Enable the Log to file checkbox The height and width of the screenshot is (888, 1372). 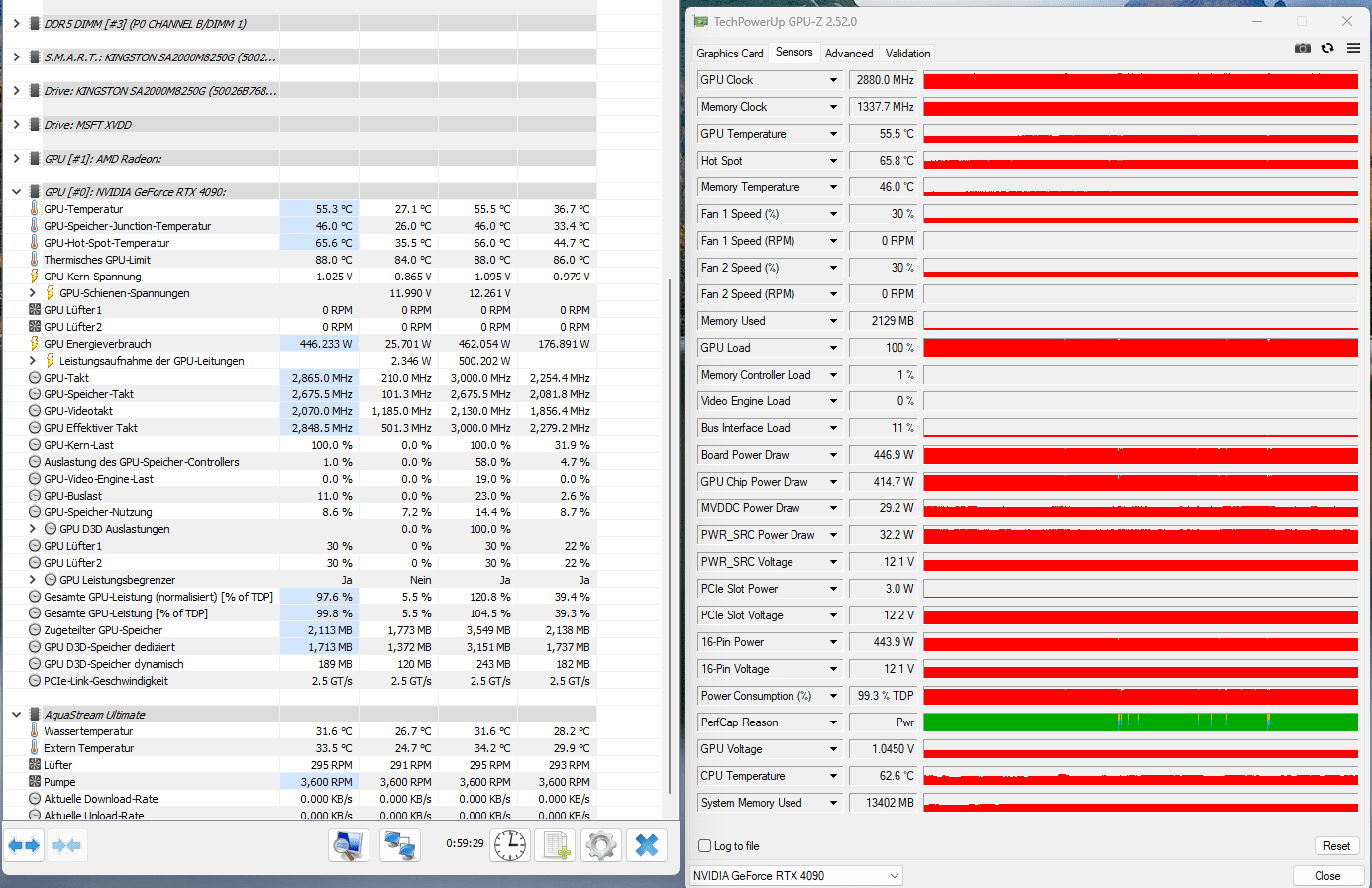[x=705, y=846]
